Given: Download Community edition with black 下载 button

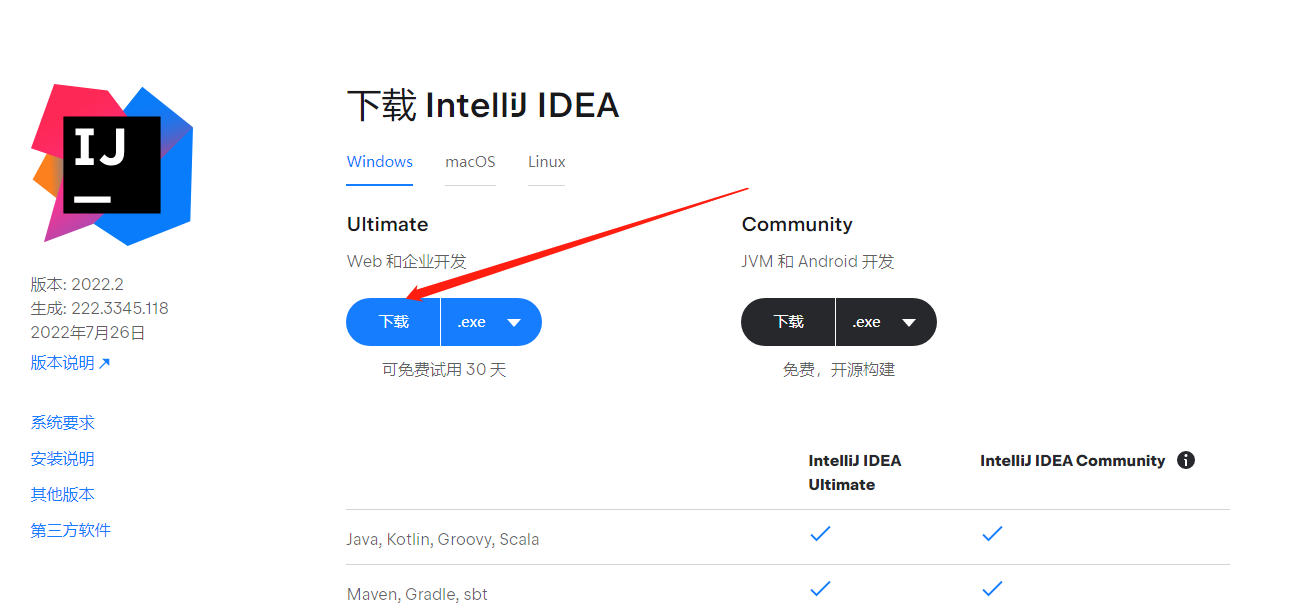Looking at the screenshot, I should click(x=788, y=322).
